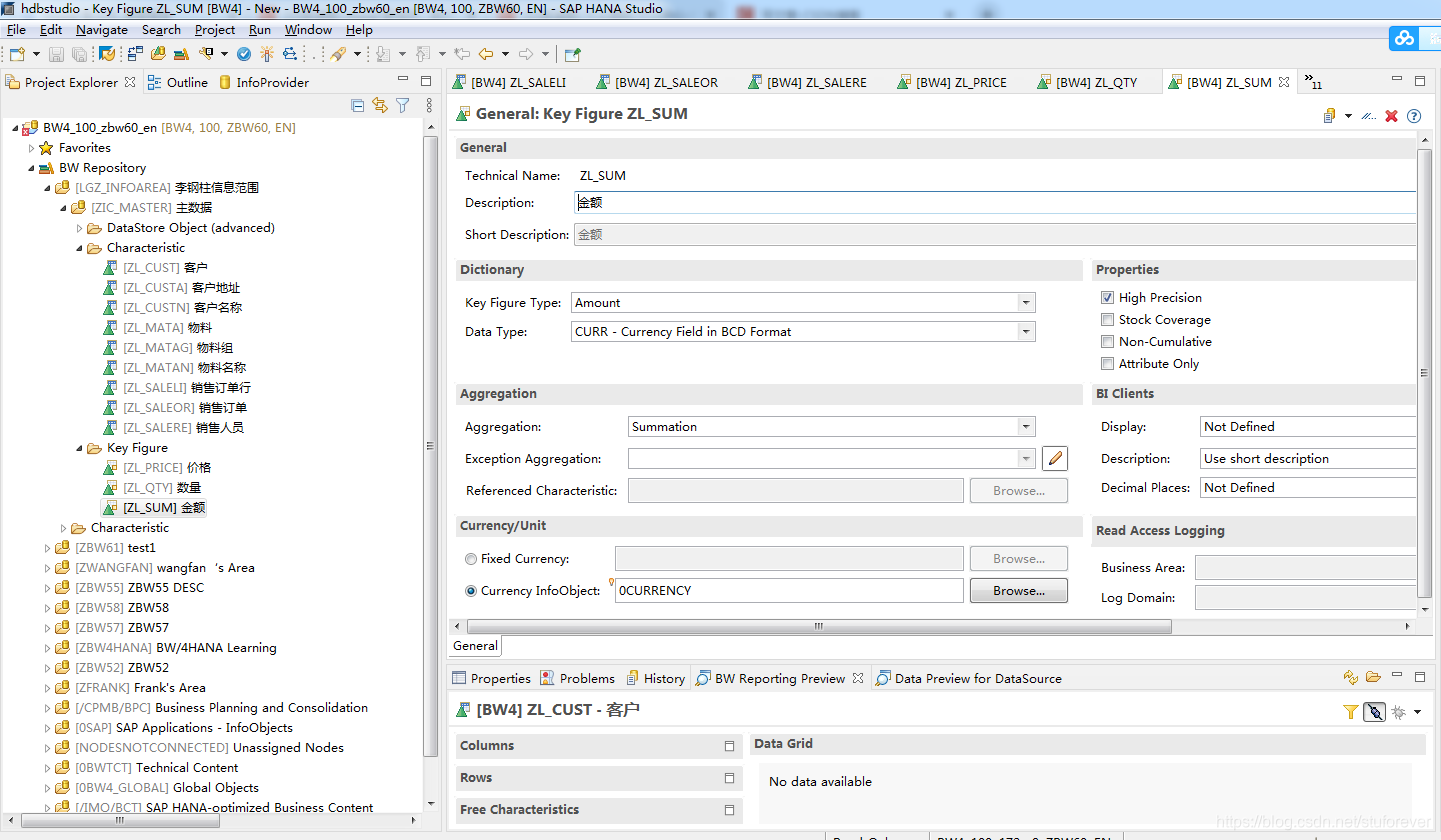The image size is (1441, 840).
Task: Collapse the Free Characteristics toggle square
Action: (x=729, y=810)
